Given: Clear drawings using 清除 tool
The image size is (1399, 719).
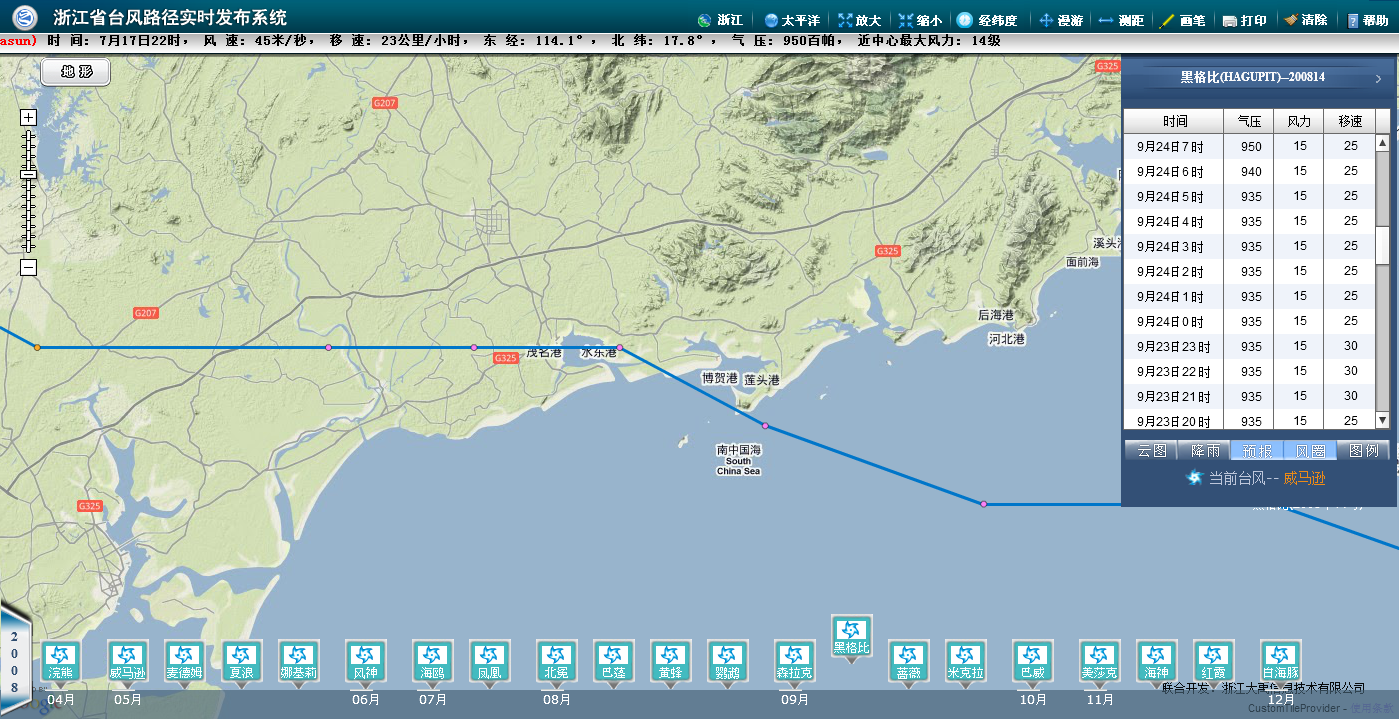Looking at the screenshot, I should (1305, 20).
